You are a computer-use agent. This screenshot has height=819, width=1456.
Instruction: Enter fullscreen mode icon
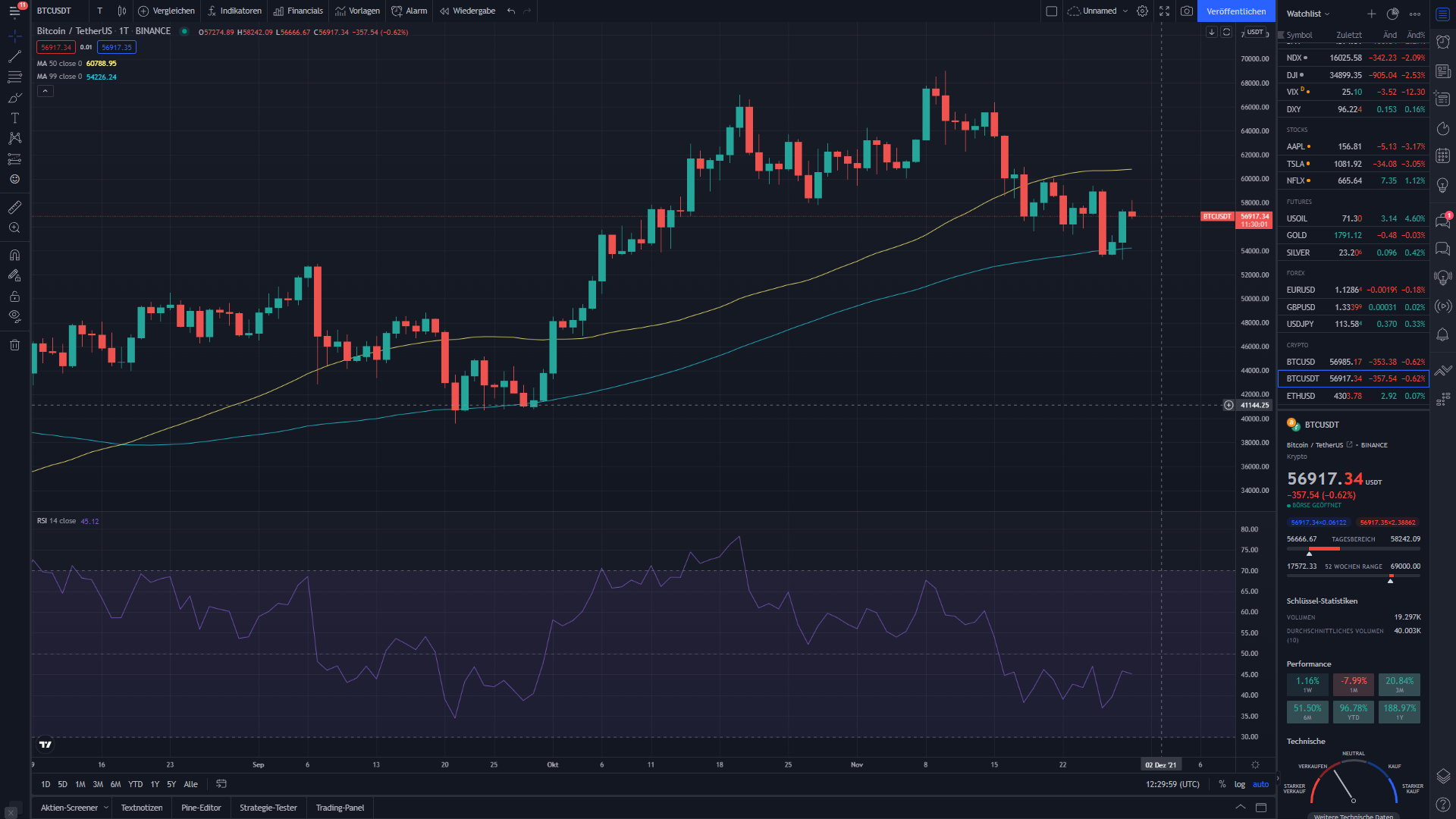[x=1164, y=11]
